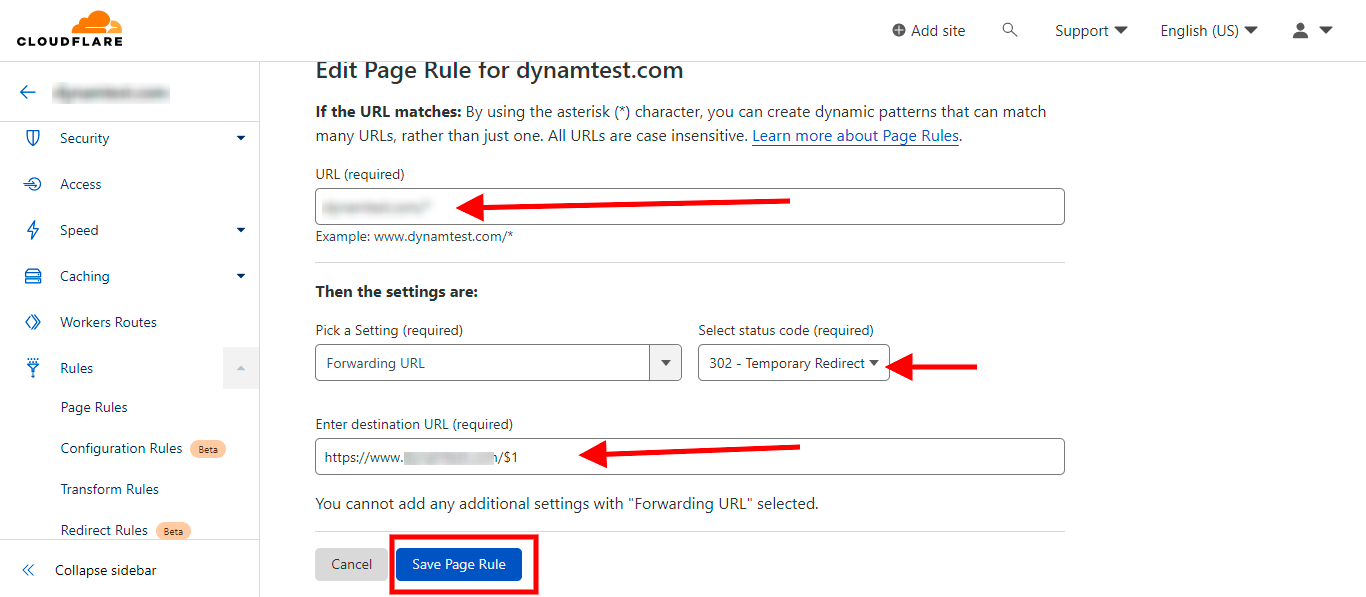Screen dimensions: 1366x597
Task: Expand the Security section arrow
Action: click(x=240, y=138)
